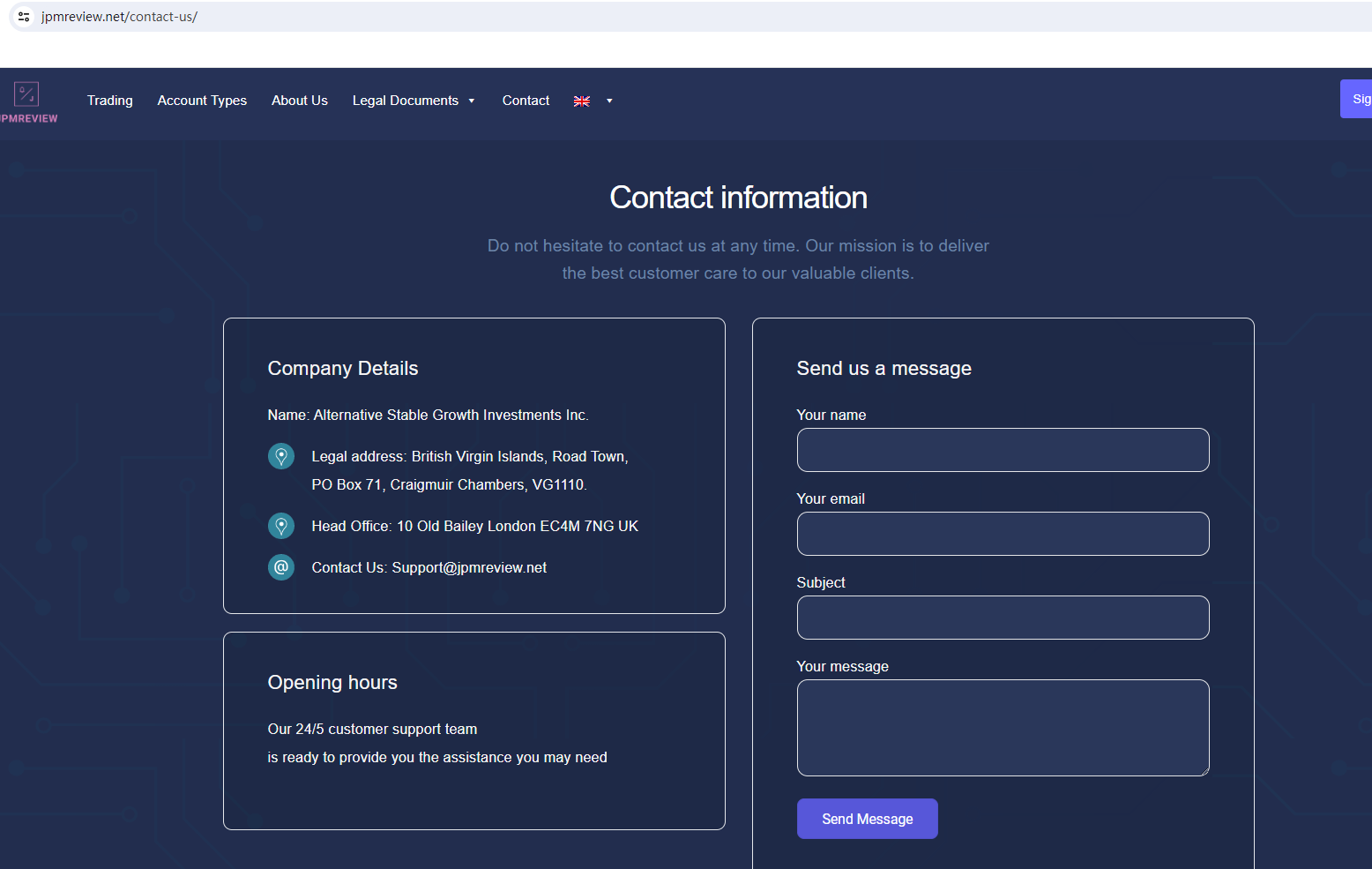Click the Legal address location pin icon
Viewport: 1372px width, 869px height.
(x=281, y=456)
